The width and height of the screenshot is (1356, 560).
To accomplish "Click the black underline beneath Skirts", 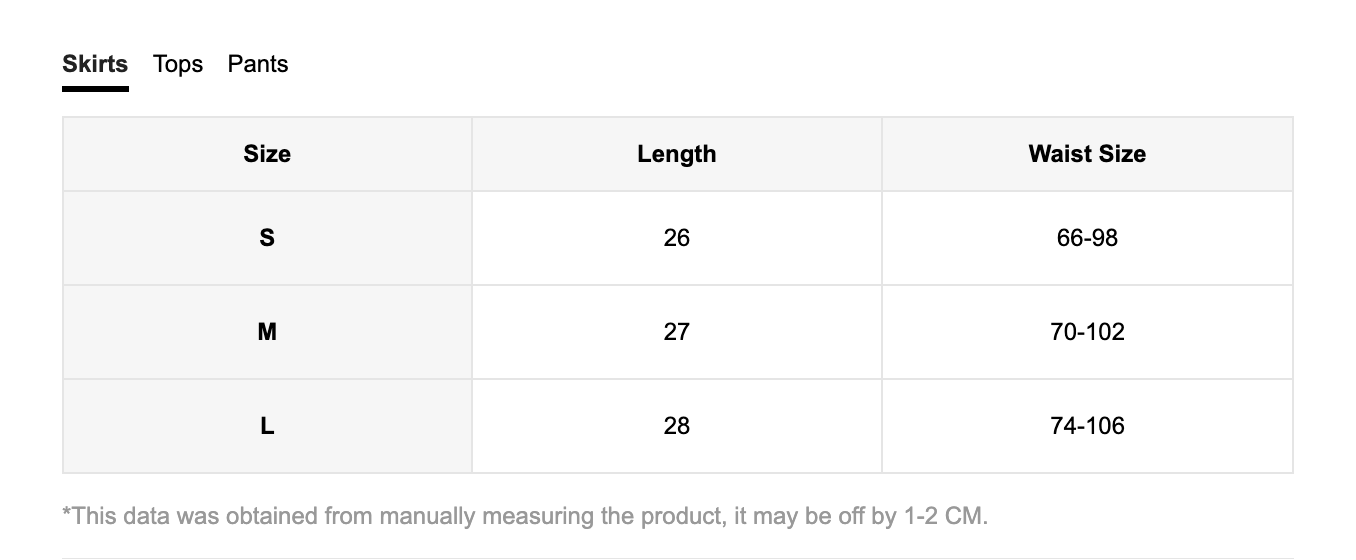I will coord(95,89).
